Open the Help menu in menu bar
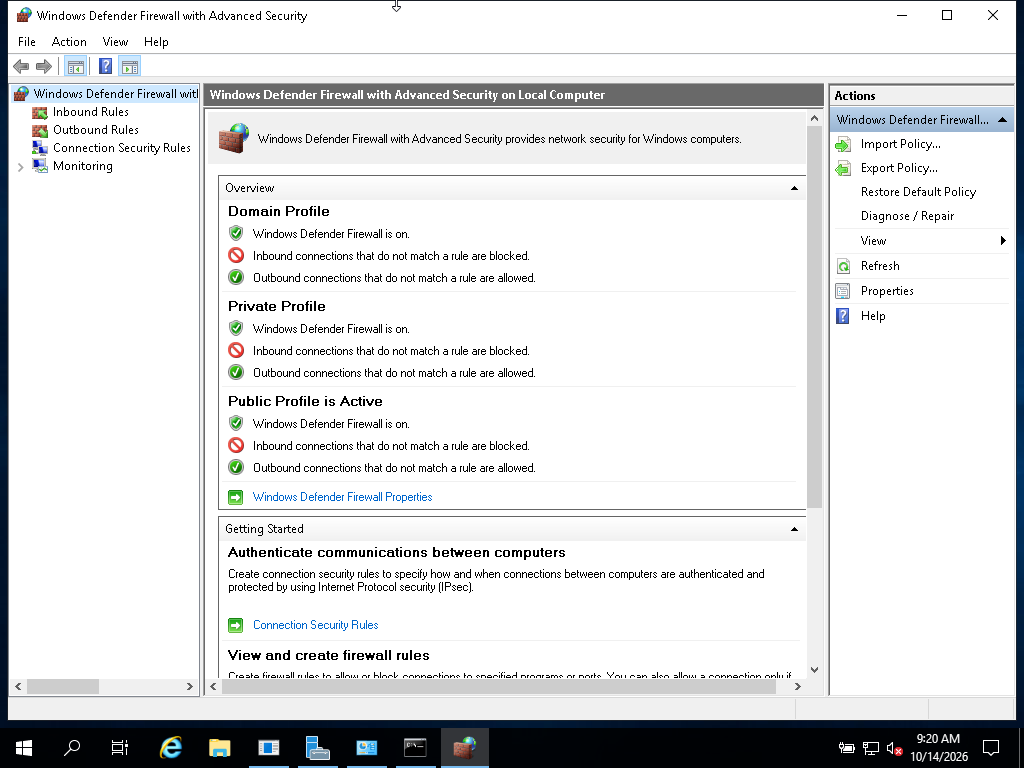This screenshot has height=768, width=1024. tap(156, 42)
